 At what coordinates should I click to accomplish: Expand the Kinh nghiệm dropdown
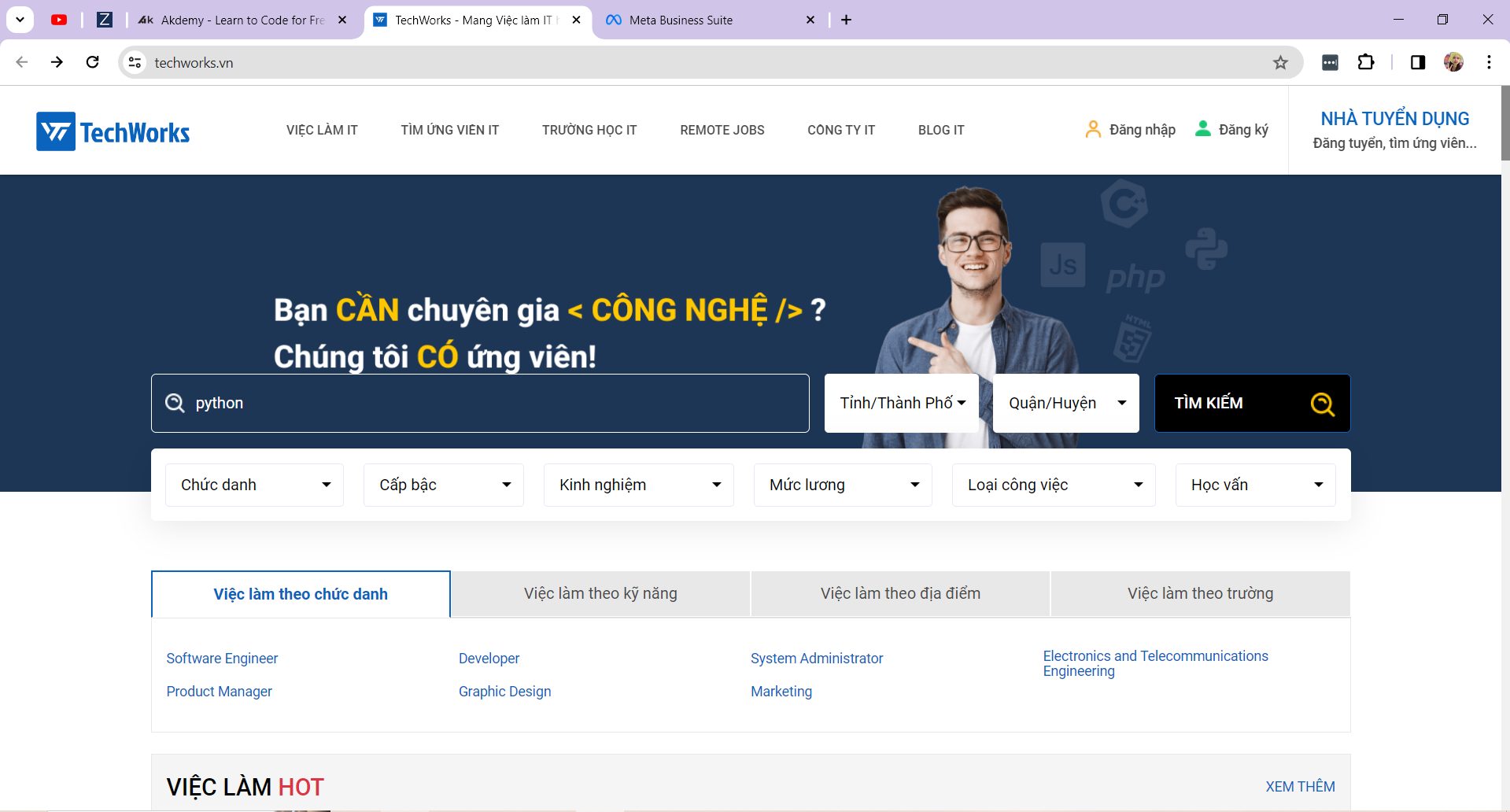pyautogui.click(x=638, y=485)
